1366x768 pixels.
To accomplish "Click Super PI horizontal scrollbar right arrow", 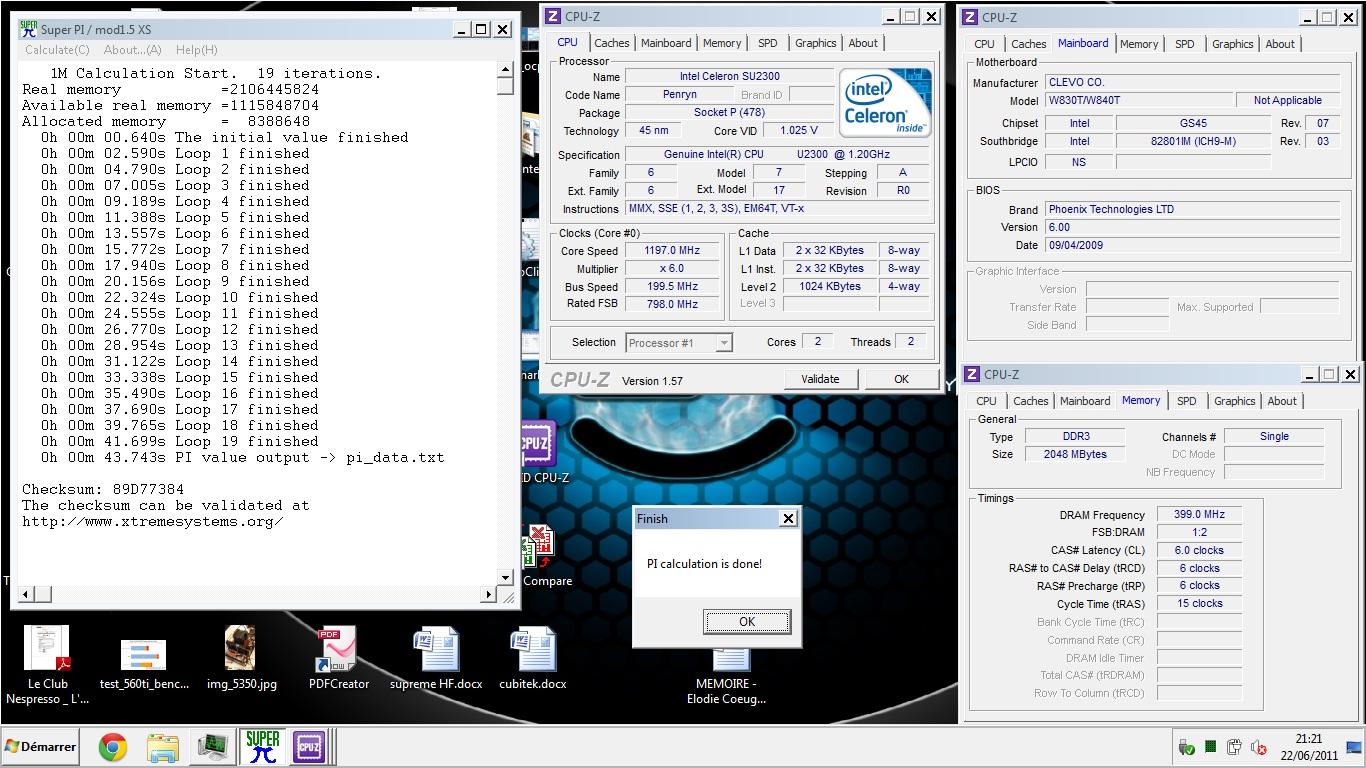I will click(x=489, y=594).
